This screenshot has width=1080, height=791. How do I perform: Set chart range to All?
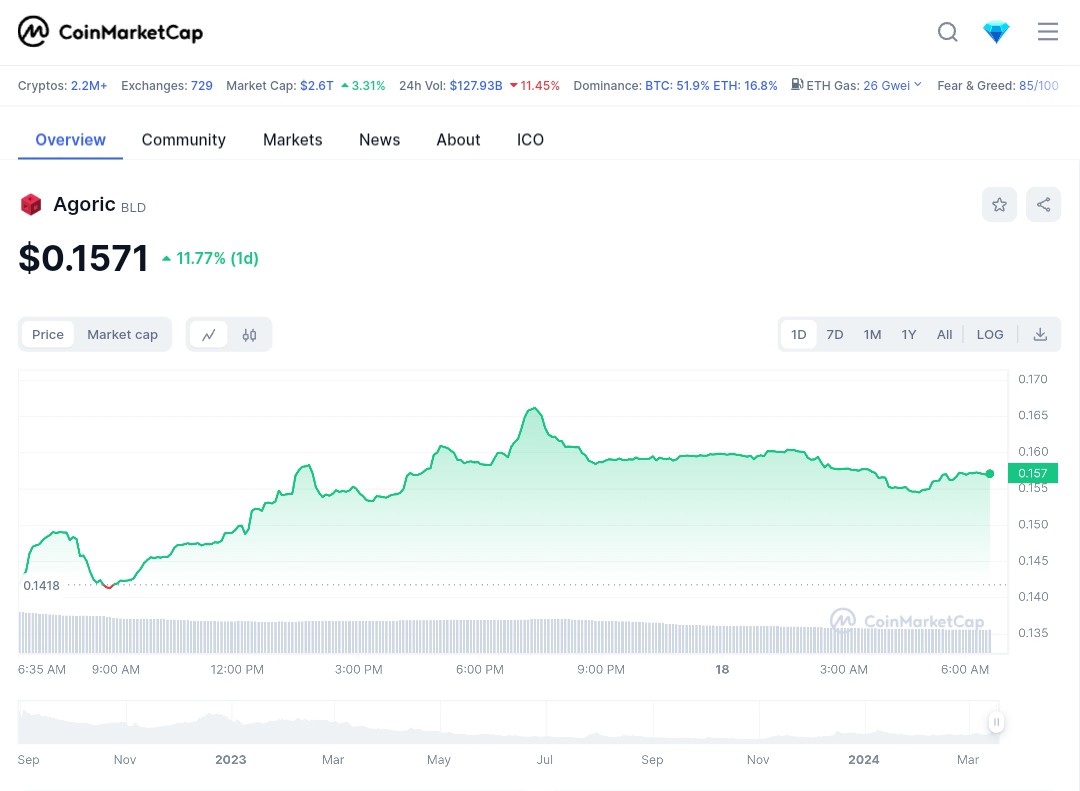(x=944, y=335)
